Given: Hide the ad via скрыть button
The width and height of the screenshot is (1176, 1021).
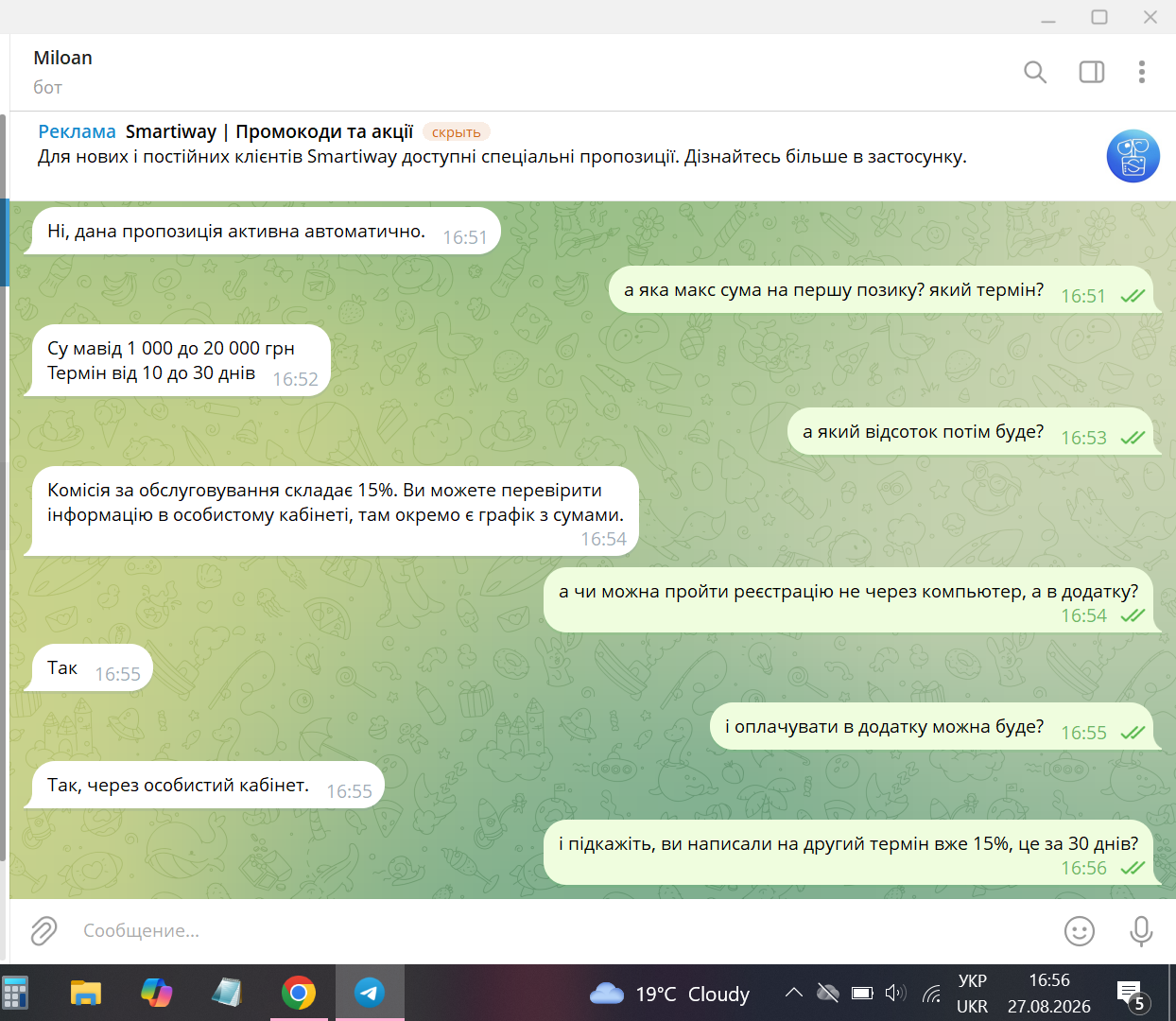Looking at the screenshot, I should pos(456,132).
